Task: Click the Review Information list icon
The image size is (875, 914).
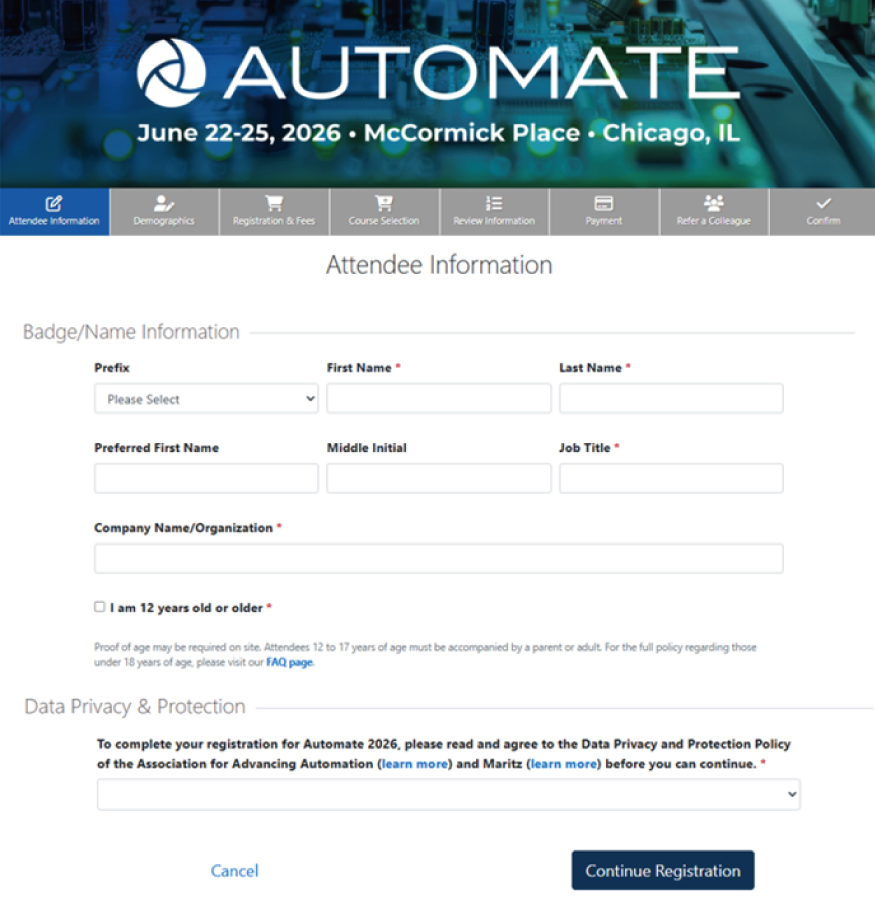Action: point(494,203)
